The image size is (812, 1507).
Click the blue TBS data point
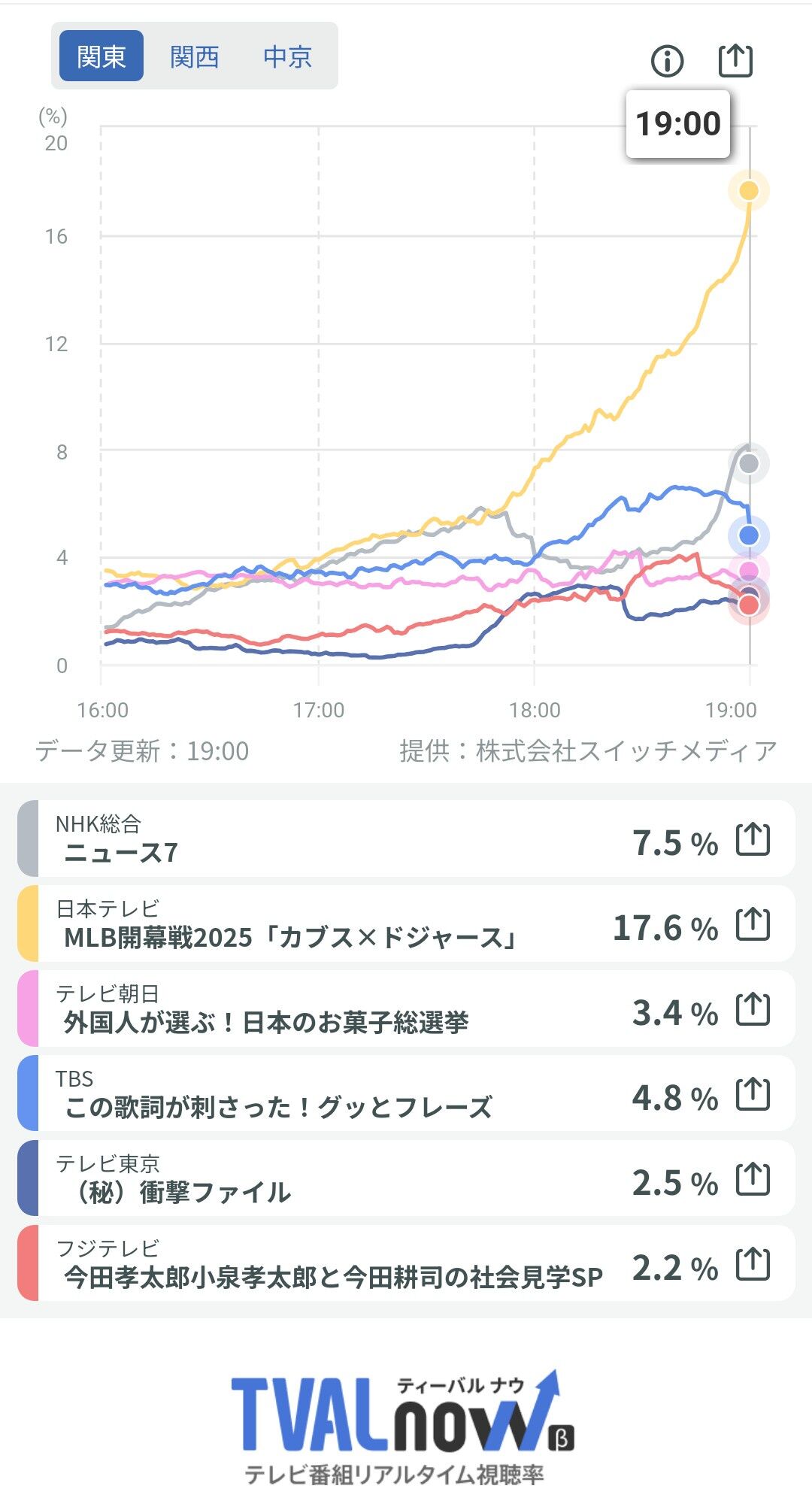click(749, 535)
